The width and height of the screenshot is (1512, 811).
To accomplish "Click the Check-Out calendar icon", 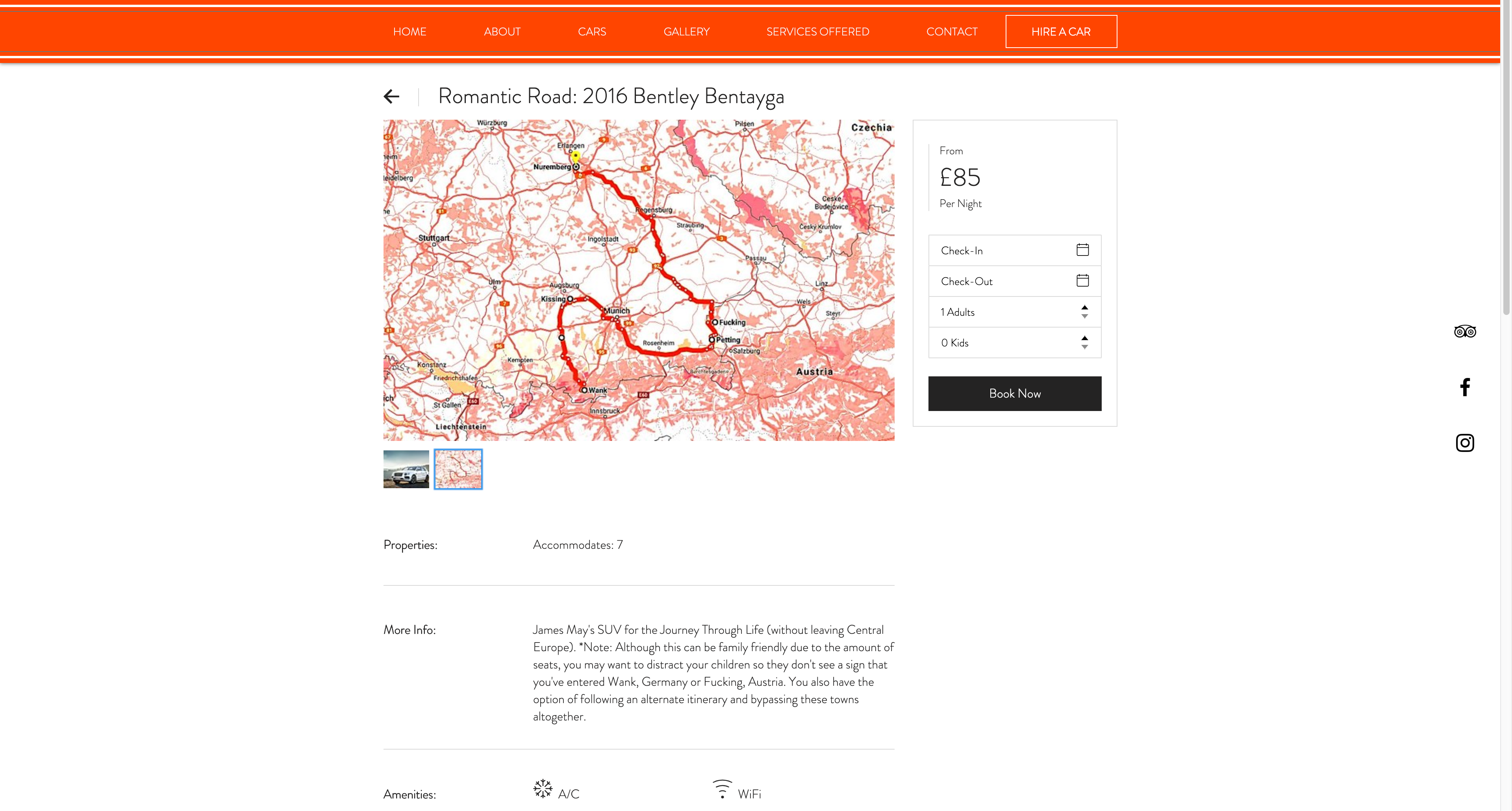I will point(1082,281).
